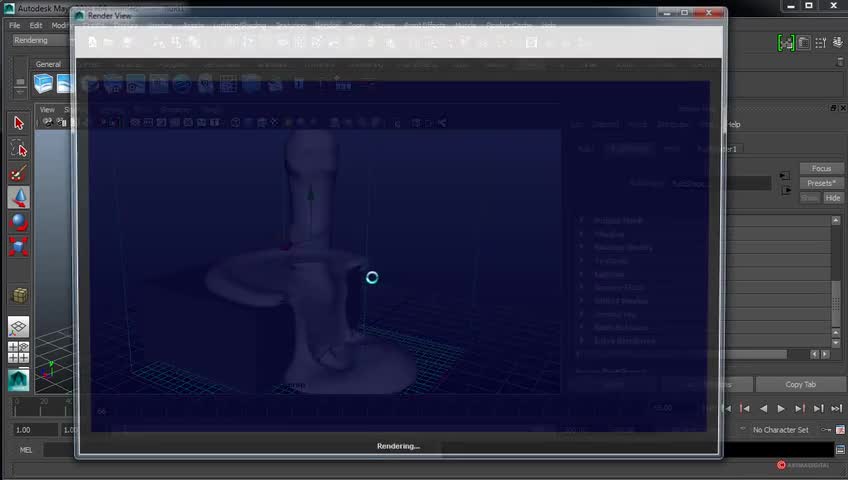Image resolution: width=848 pixels, height=480 pixels.
Task: Open the File menu
Action: coord(15,25)
